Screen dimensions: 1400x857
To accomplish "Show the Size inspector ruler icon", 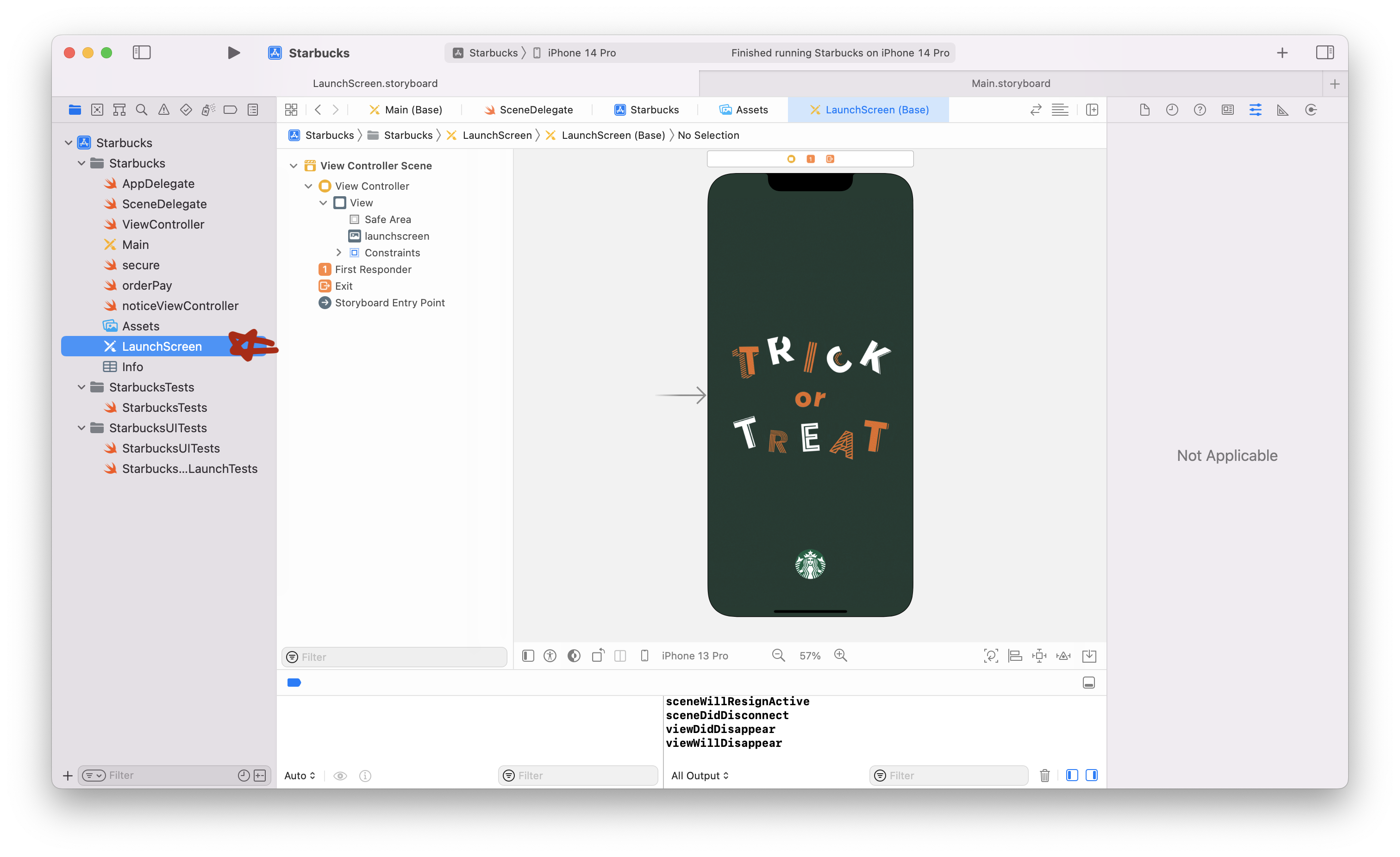I will coord(1282,110).
